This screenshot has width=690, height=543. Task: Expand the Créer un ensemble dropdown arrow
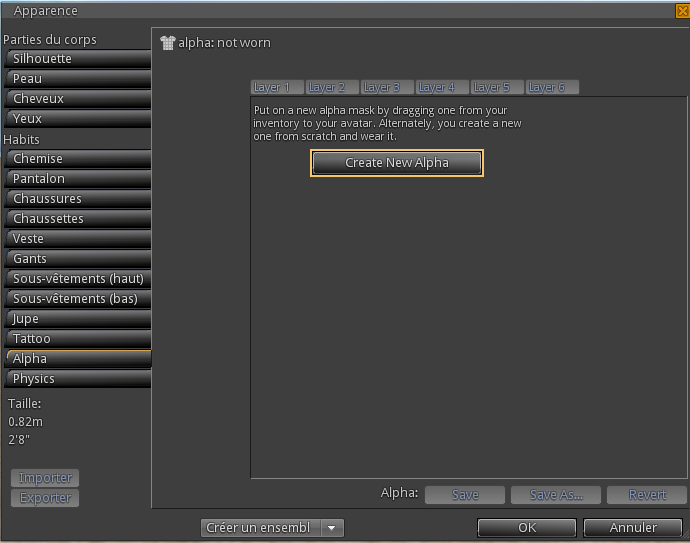click(332, 528)
